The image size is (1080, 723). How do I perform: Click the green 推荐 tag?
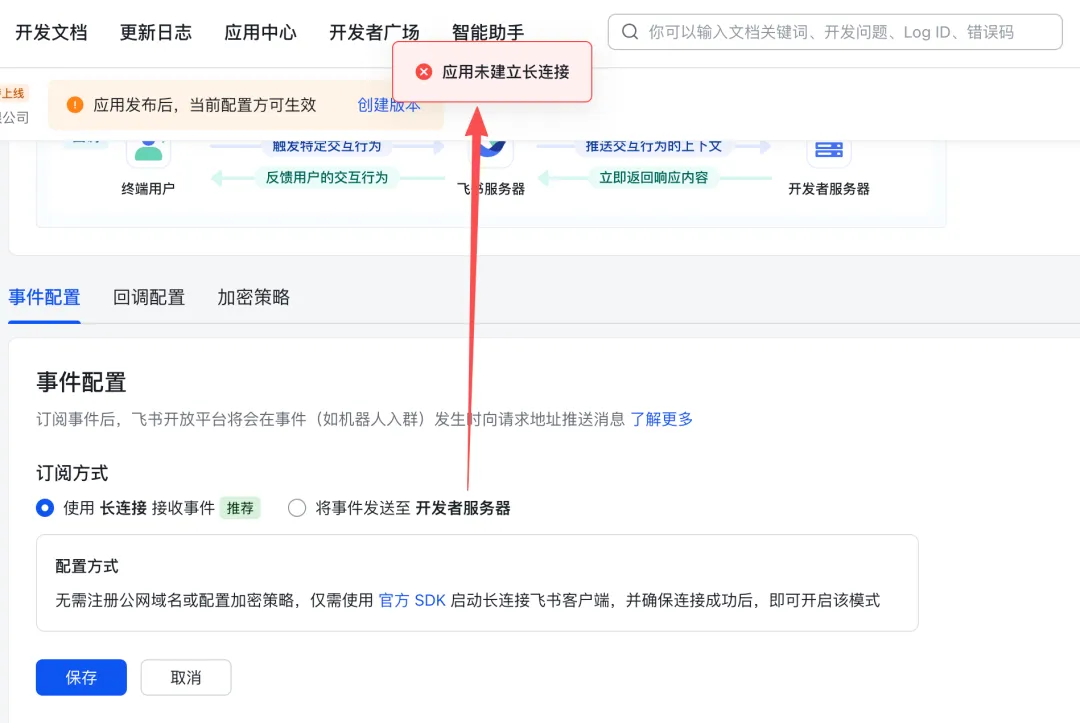[240, 508]
